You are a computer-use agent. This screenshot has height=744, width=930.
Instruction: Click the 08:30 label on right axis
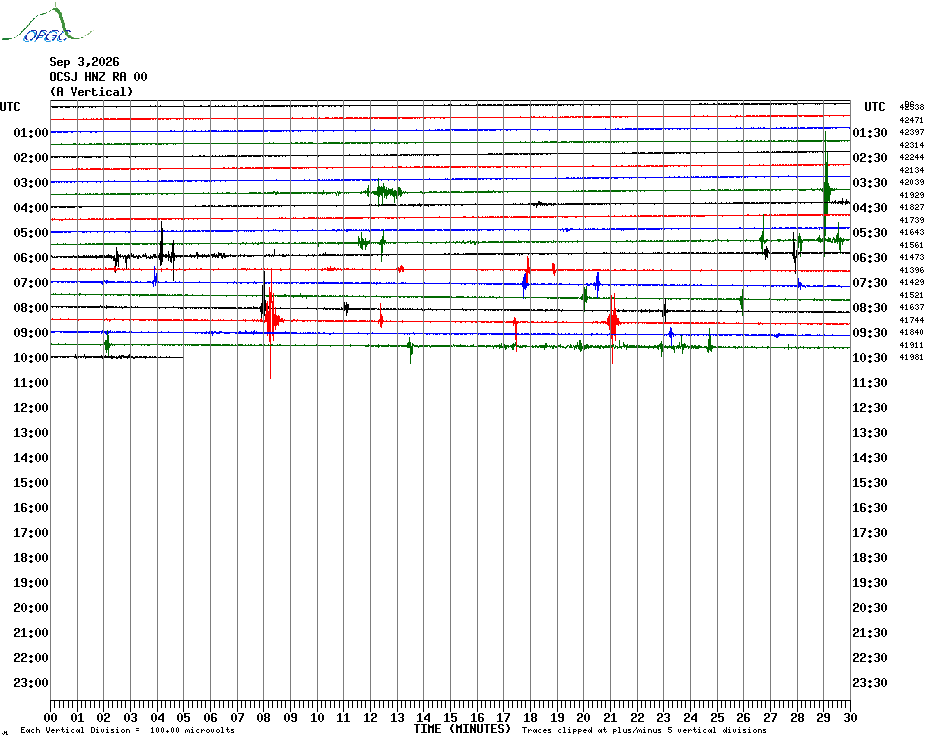870,308
